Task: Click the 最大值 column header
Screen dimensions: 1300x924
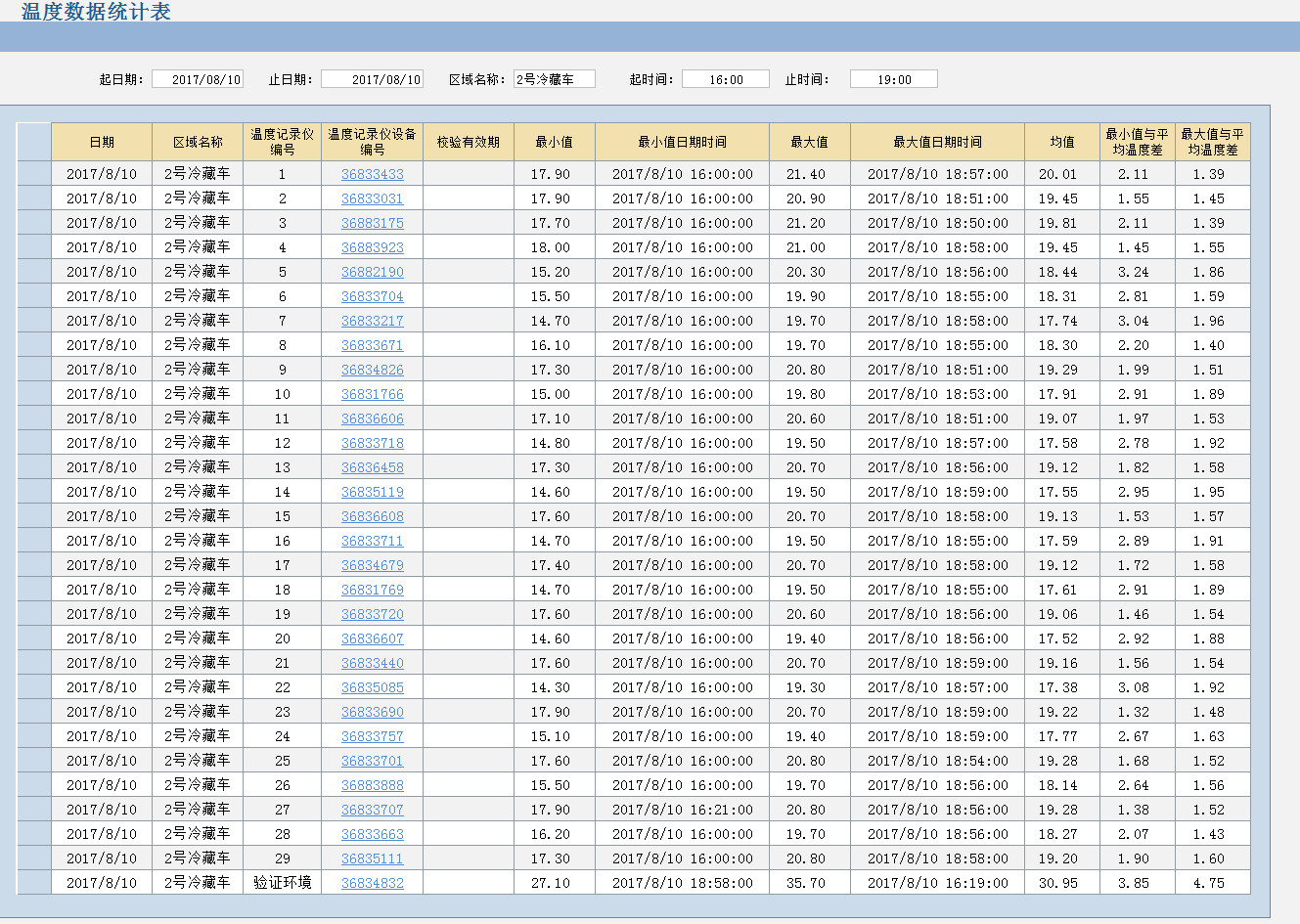Action: point(809,142)
